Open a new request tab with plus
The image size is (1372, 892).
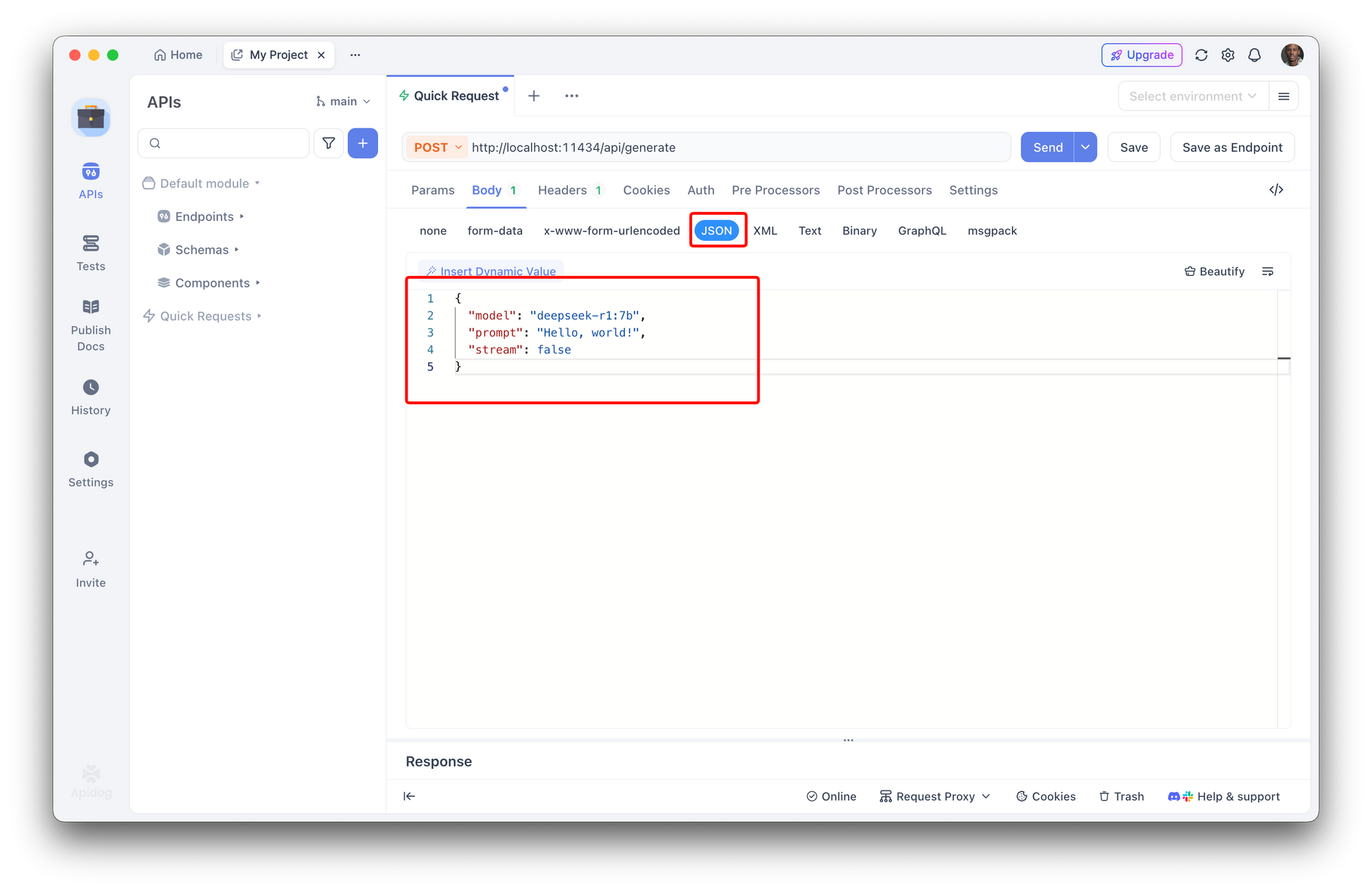click(x=534, y=96)
